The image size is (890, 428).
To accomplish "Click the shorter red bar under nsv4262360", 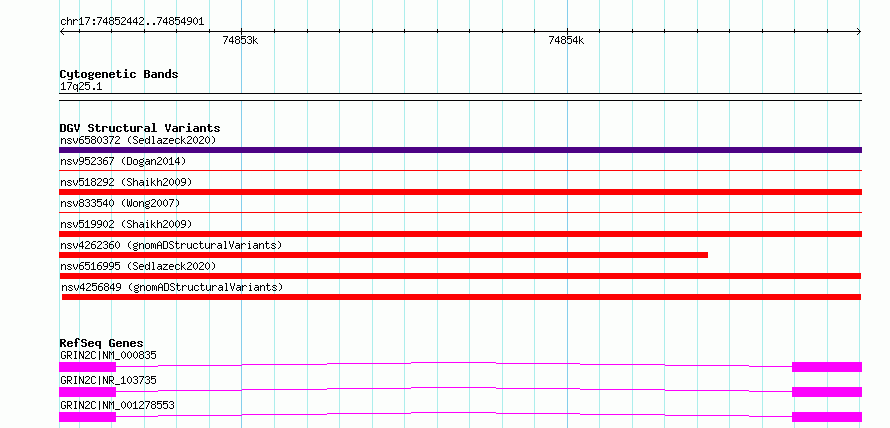I will click(384, 255).
